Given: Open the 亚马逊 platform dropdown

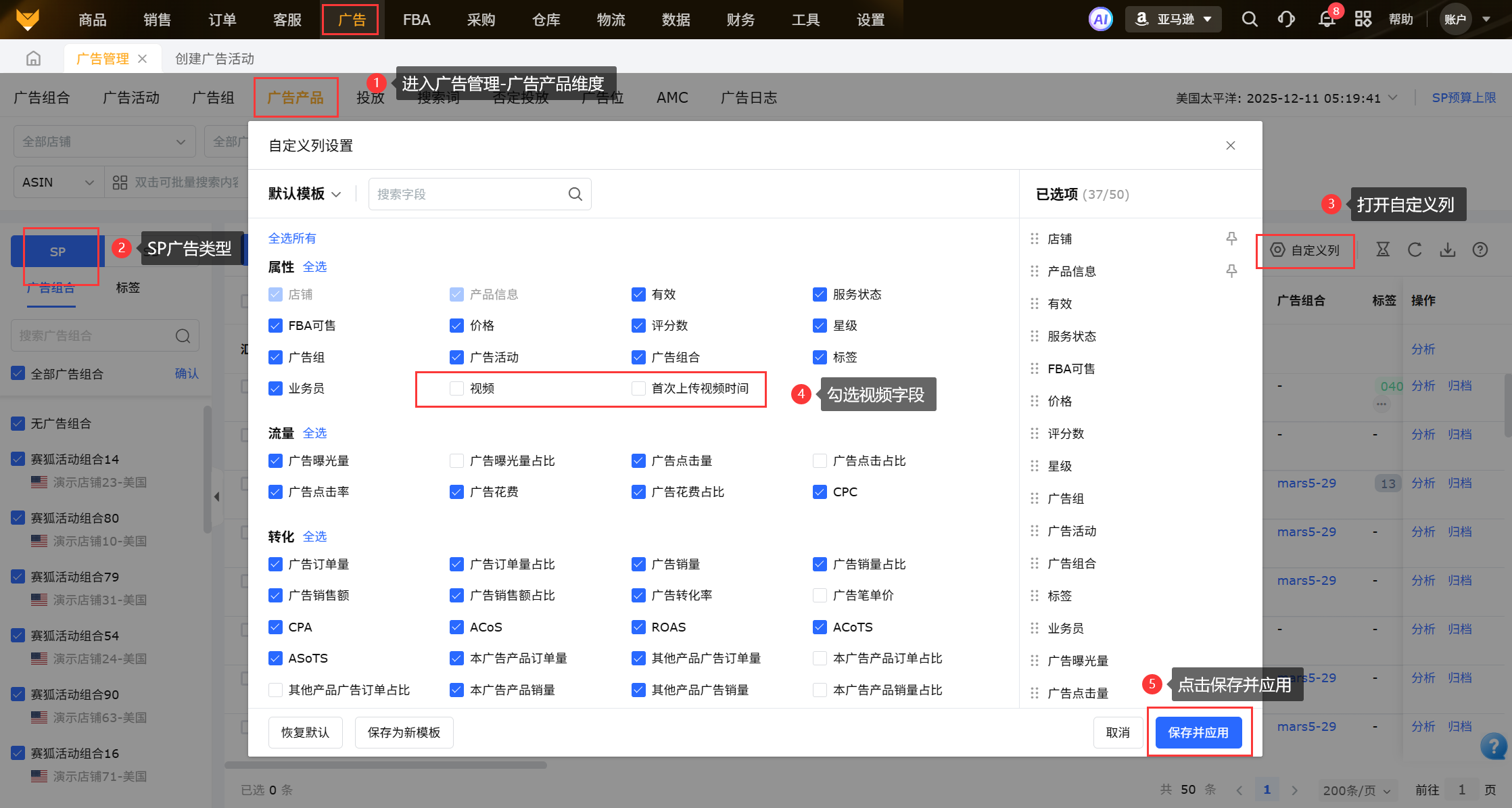Looking at the screenshot, I should coord(1173,19).
